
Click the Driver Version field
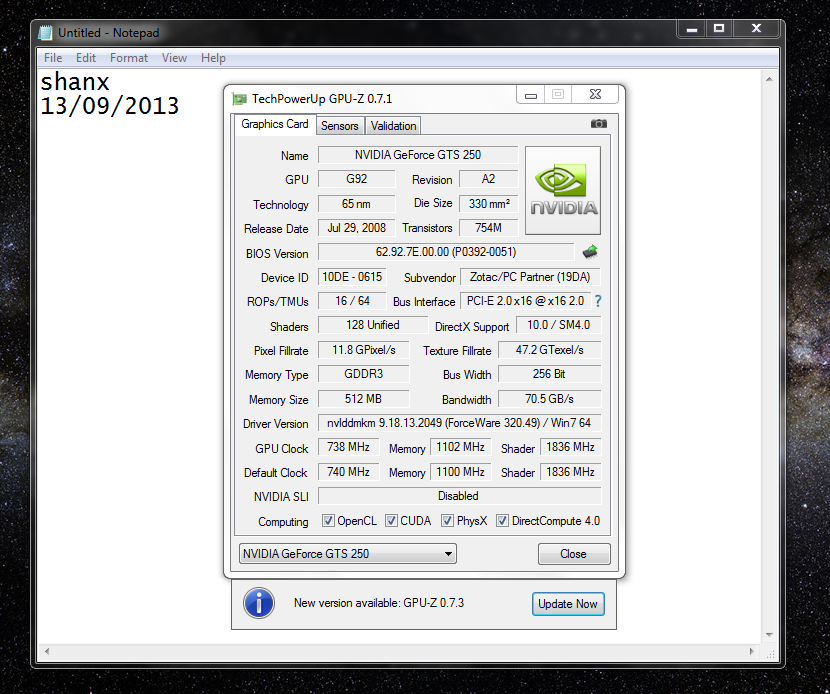459,423
